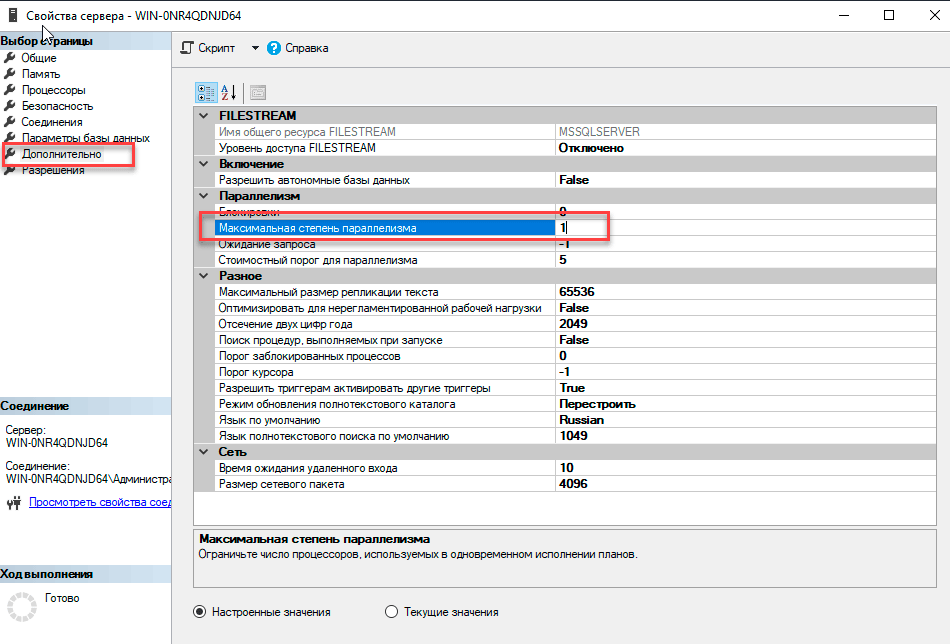Switch to the Процессоры page
Screen dimensions: 950x644
pyautogui.click(x=53, y=90)
